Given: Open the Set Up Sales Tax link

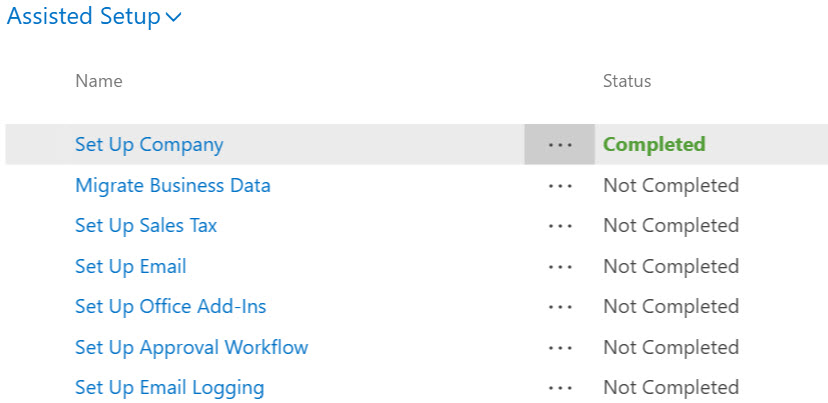Looking at the screenshot, I should pos(146,225).
